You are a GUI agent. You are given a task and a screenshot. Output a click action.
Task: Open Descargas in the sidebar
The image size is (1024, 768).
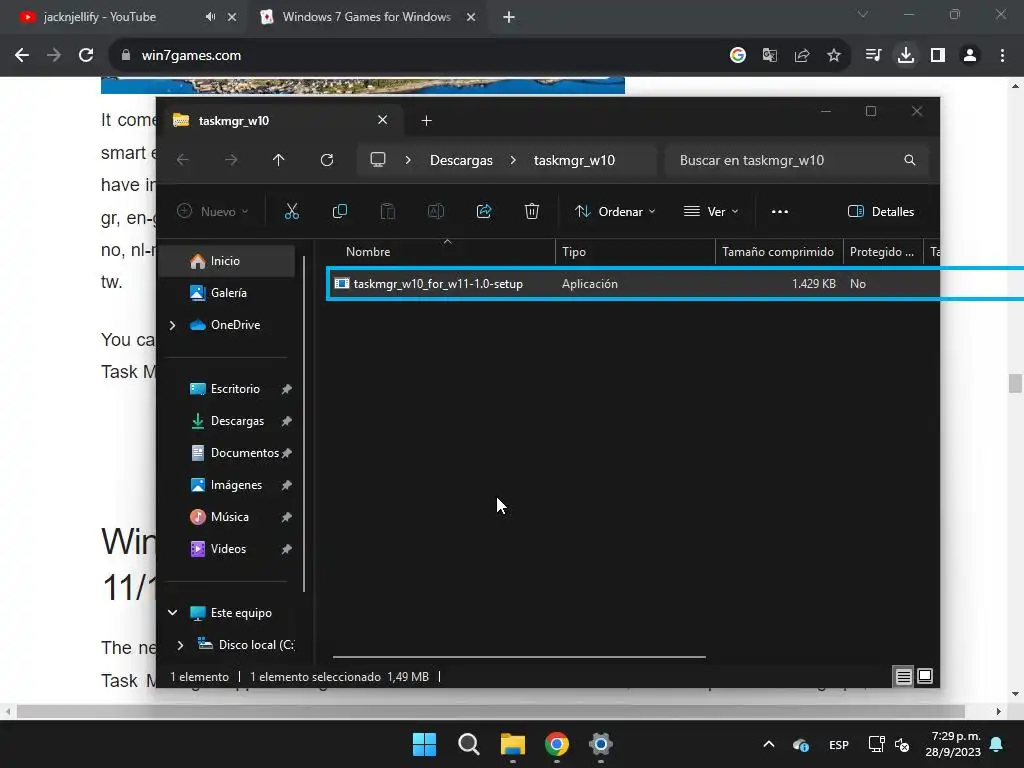(x=226, y=421)
